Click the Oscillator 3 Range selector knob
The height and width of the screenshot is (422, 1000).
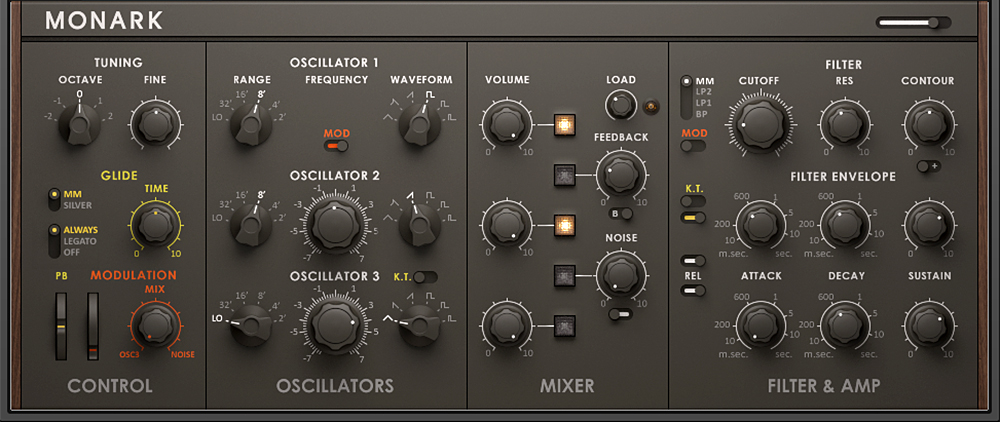(x=249, y=324)
